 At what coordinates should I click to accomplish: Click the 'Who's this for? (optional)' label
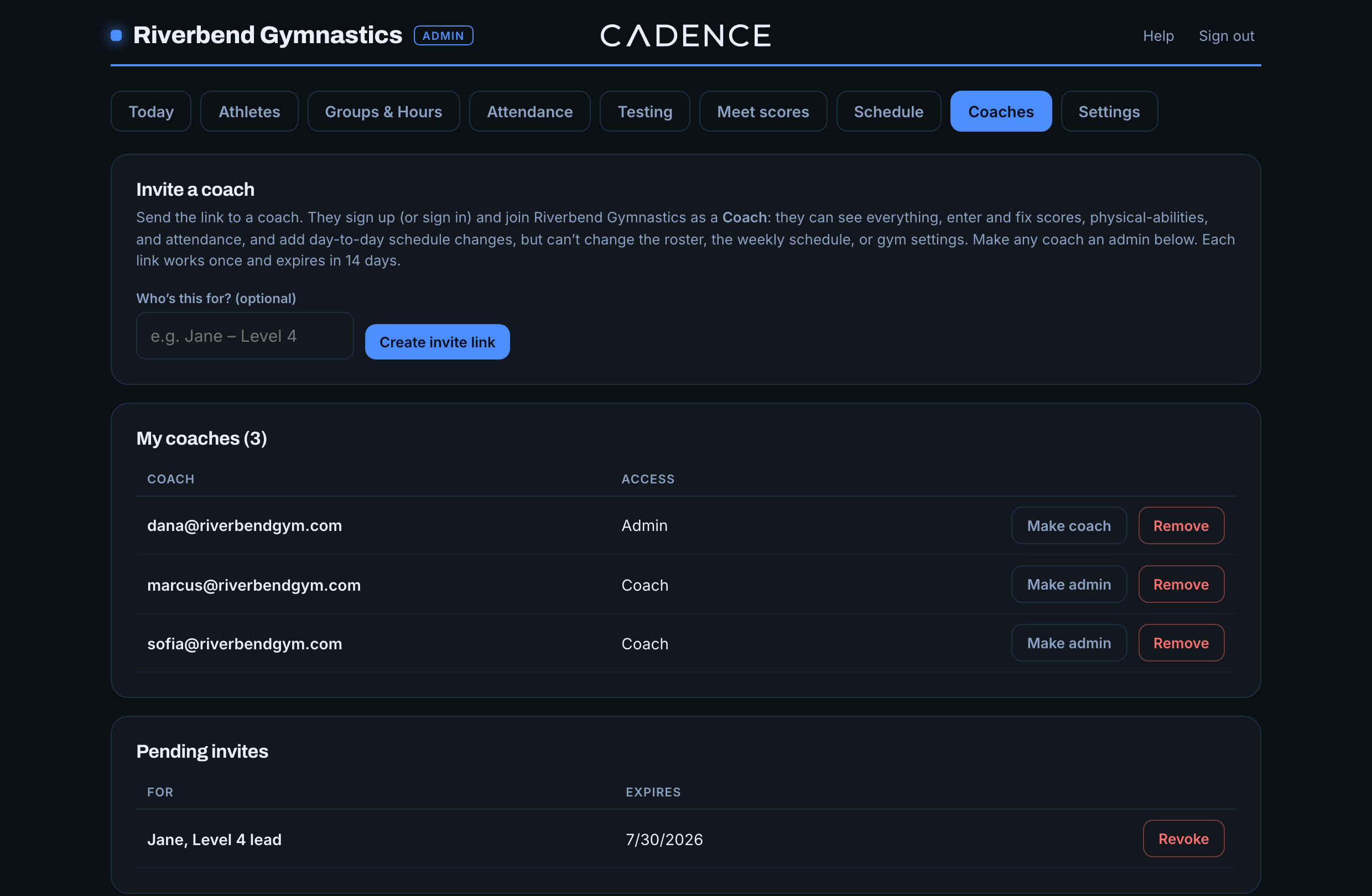pyautogui.click(x=216, y=299)
